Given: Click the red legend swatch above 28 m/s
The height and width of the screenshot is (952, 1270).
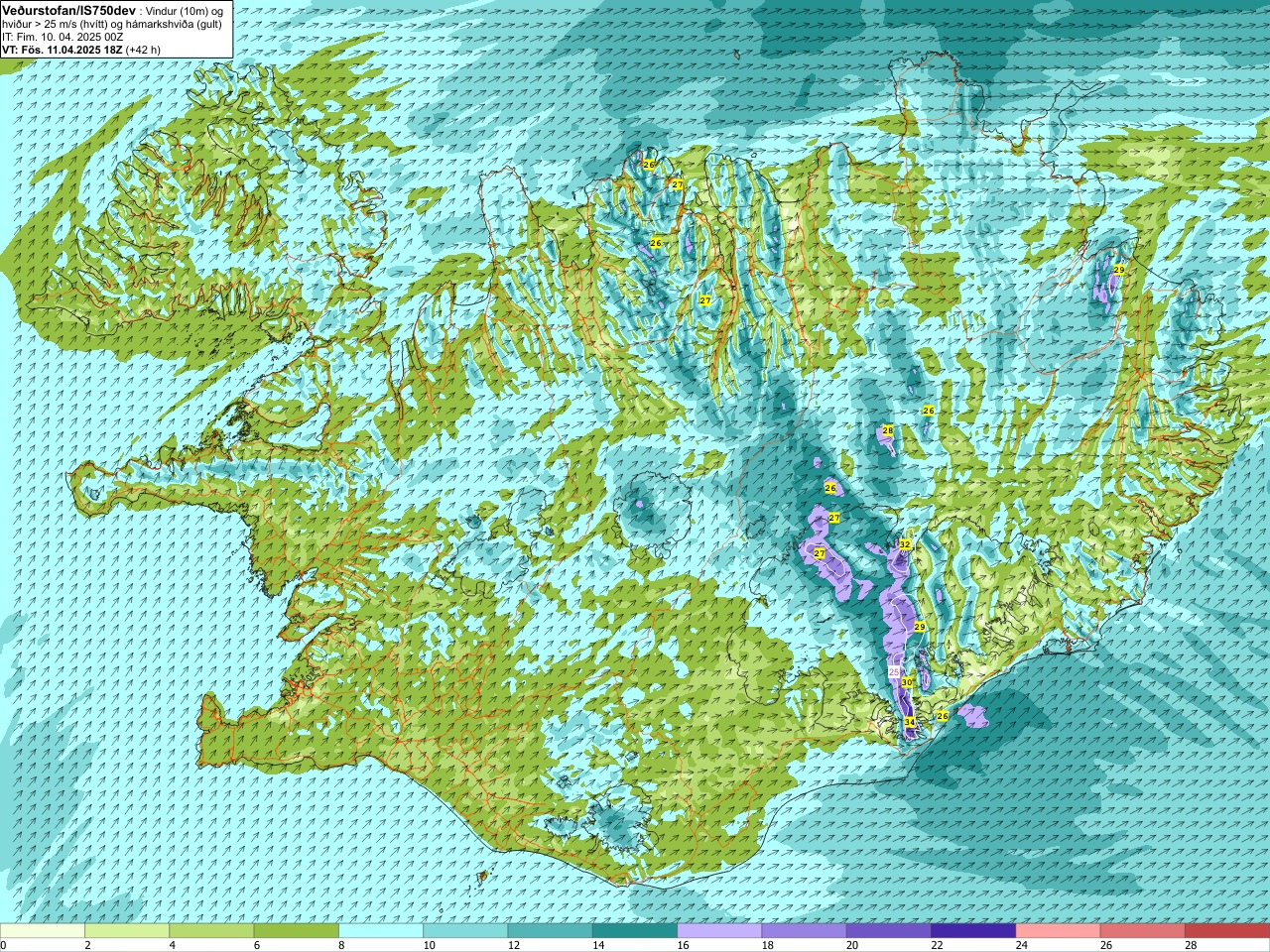Looking at the screenshot, I should pyautogui.click(x=1227, y=931).
